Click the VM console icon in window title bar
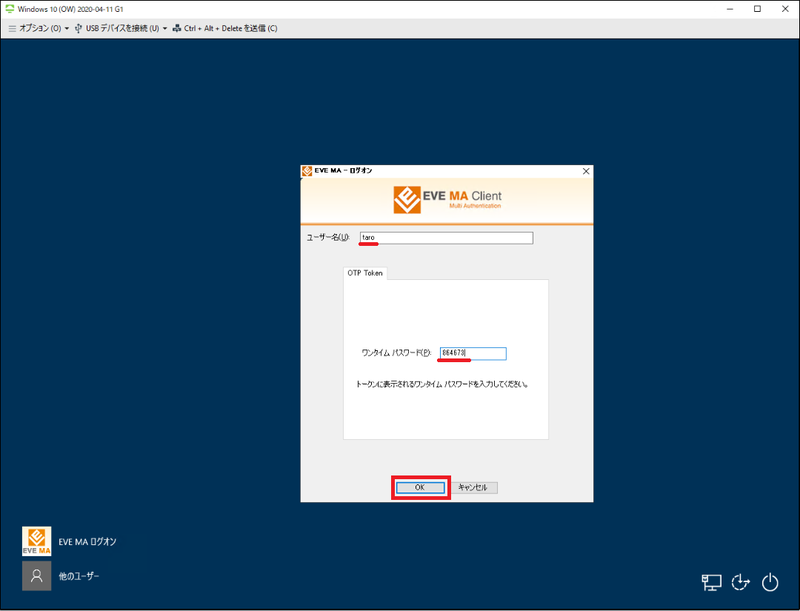This screenshot has width=800, height=611. coord(10,9)
